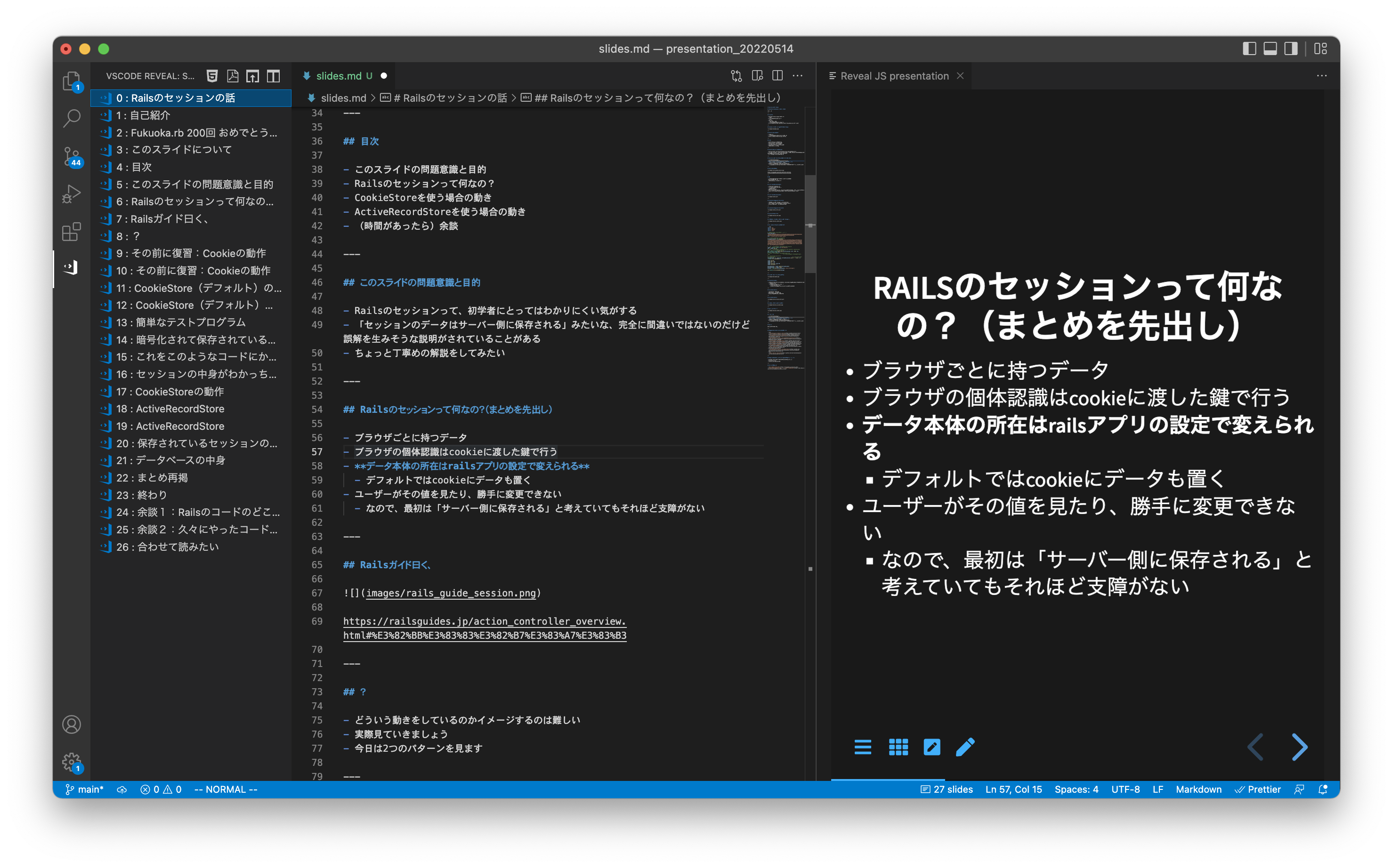Click the editor minimap scroll slider

tap(810, 224)
